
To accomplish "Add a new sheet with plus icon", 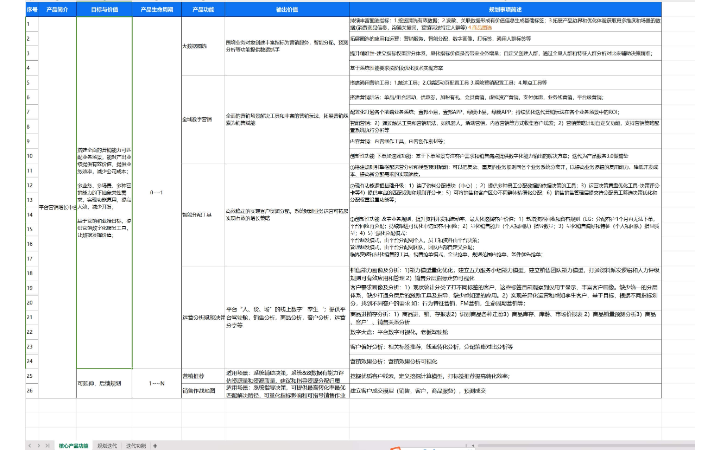I will [x=155, y=445].
